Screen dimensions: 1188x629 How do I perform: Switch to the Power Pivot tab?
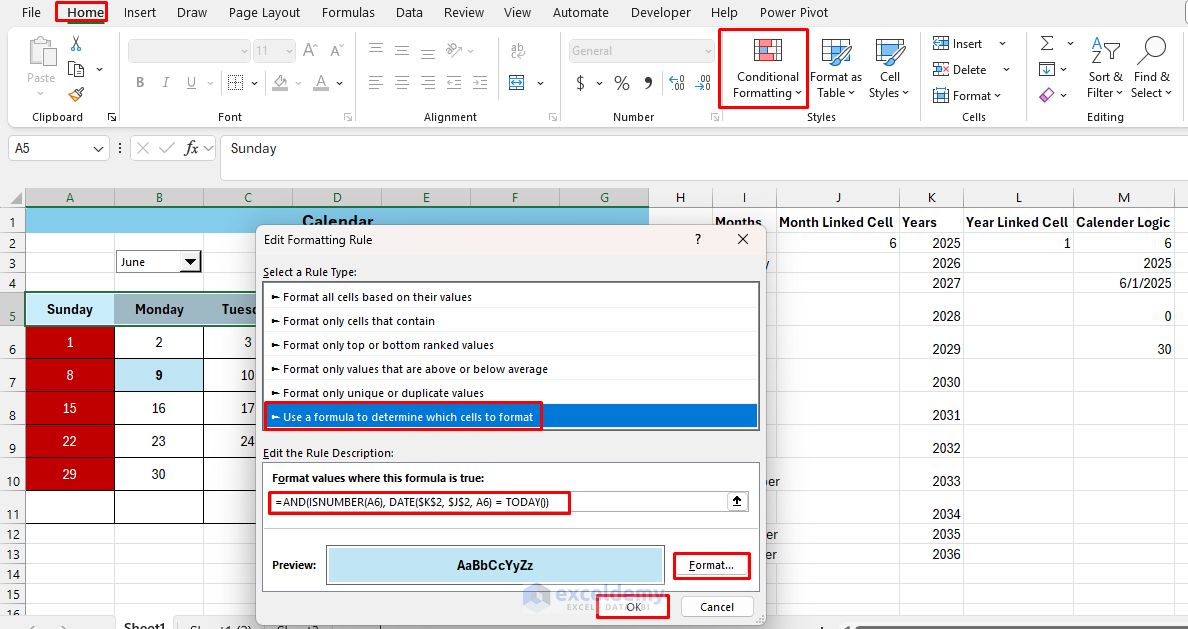point(794,12)
